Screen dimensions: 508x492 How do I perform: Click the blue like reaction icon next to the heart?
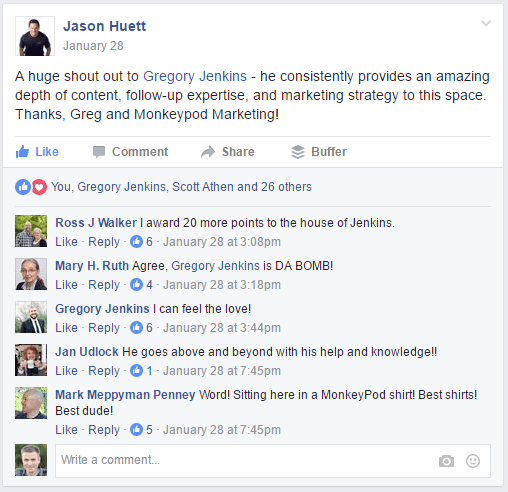pyautogui.click(x=23, y=187)
